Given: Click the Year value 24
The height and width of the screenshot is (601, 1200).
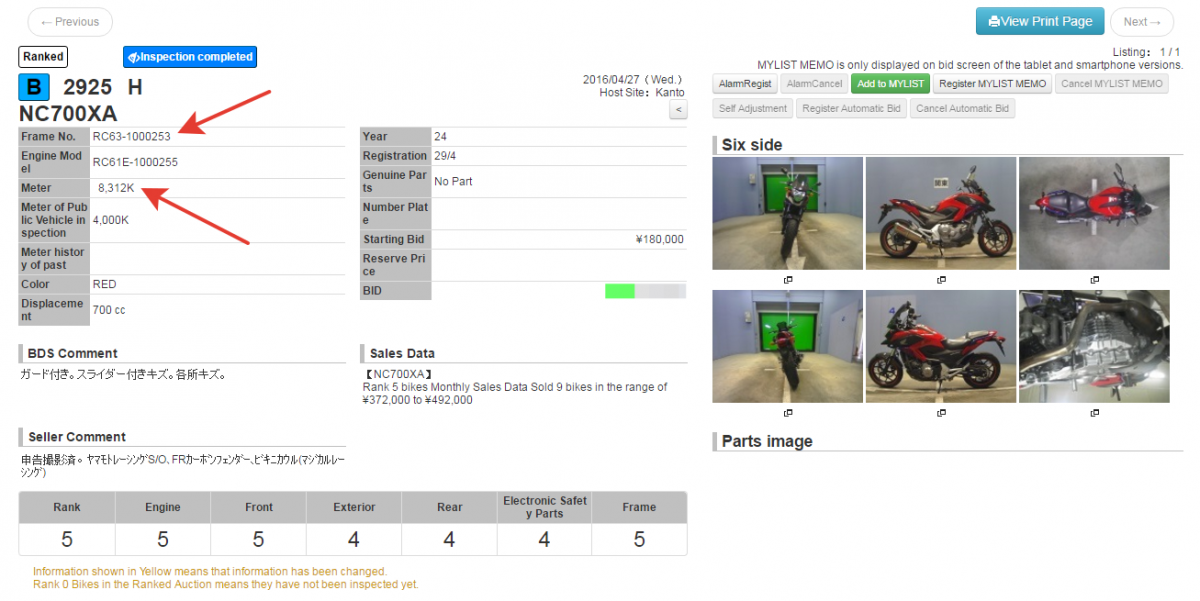Looking at the screenshot, I should point(440,136).
